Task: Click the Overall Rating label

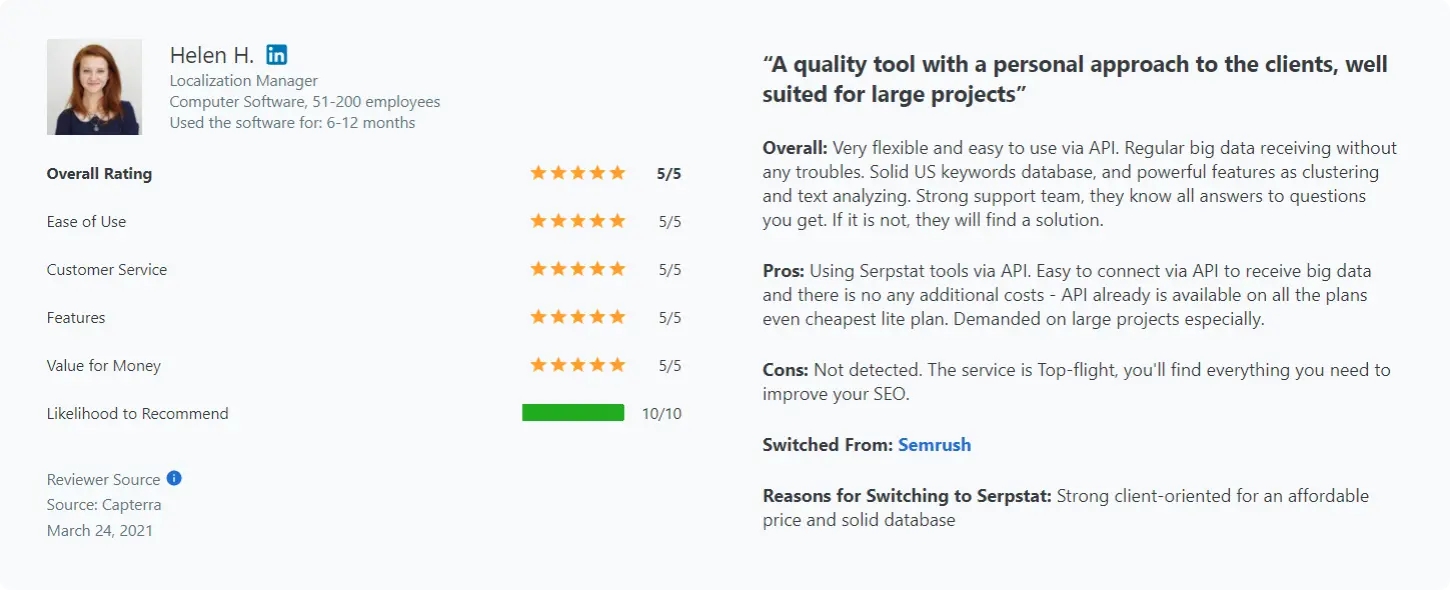Action: [x=99, y=173]
